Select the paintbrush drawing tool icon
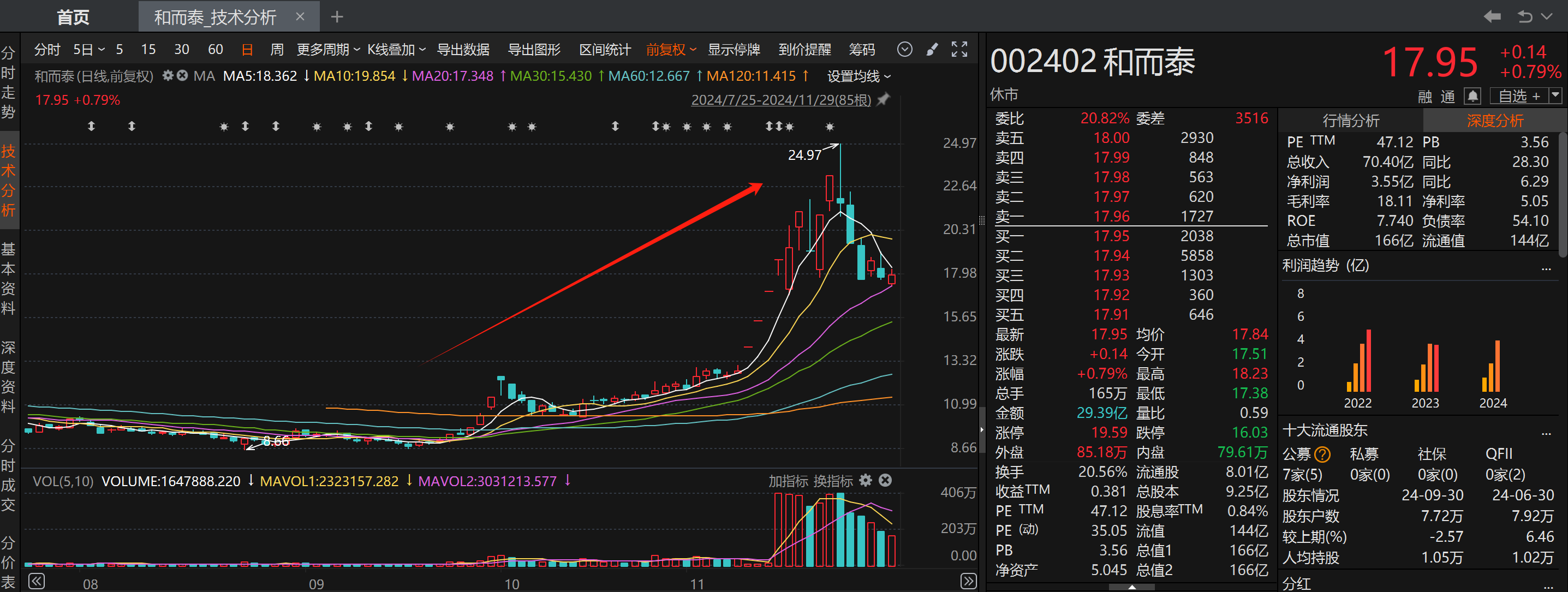 click(x=932, y=49)
